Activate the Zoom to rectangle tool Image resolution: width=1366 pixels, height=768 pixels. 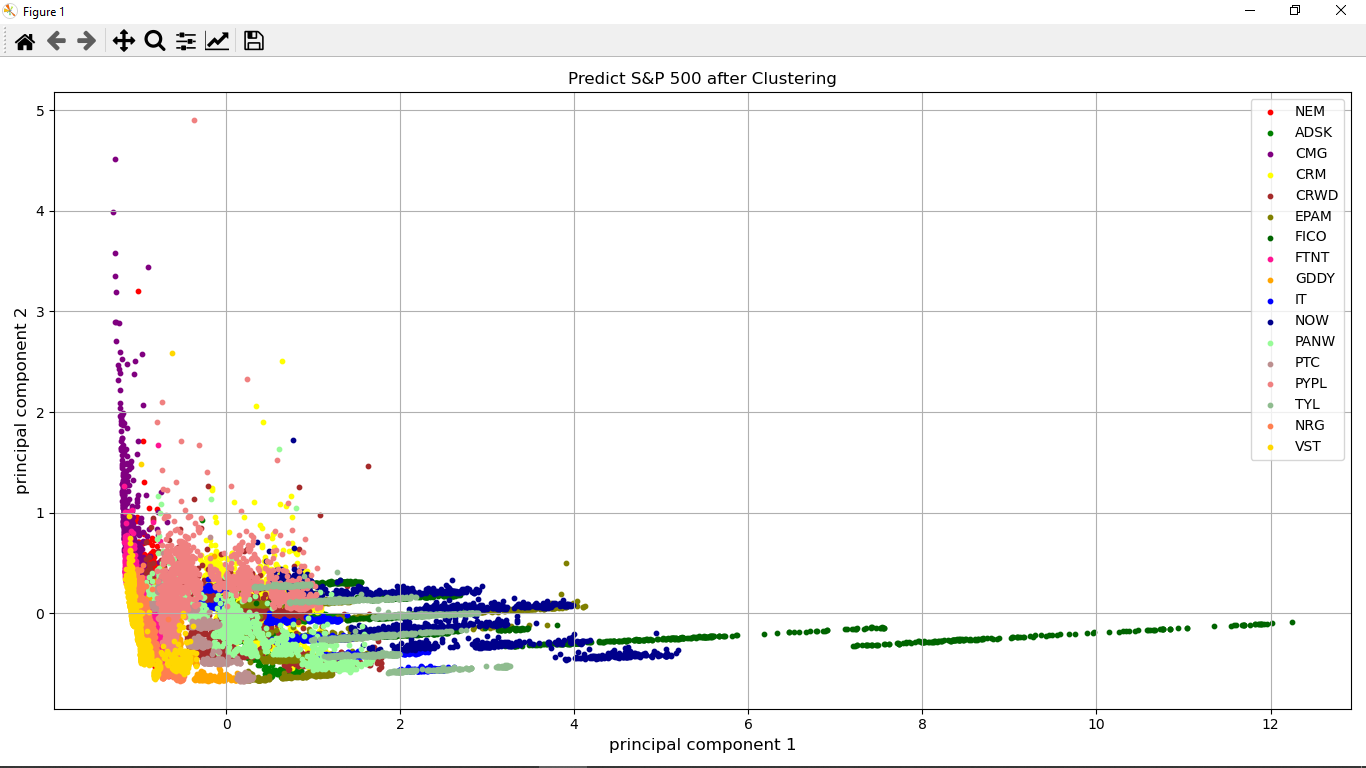155,41
